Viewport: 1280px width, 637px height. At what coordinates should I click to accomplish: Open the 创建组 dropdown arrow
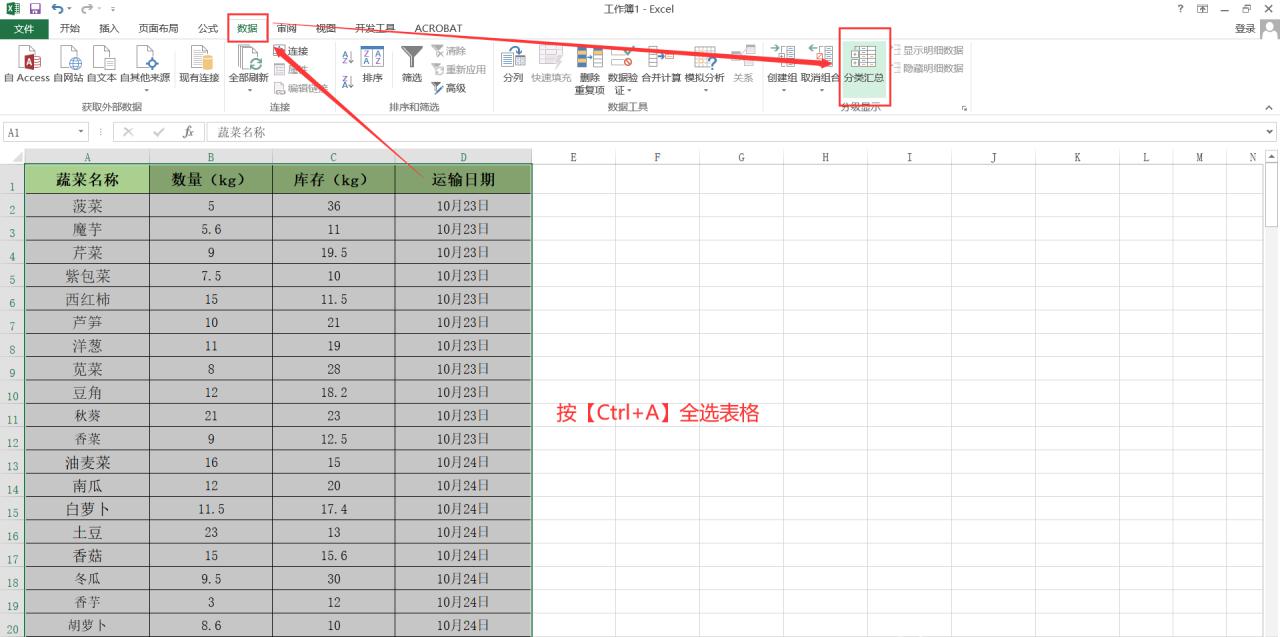(x=782, y=90)
